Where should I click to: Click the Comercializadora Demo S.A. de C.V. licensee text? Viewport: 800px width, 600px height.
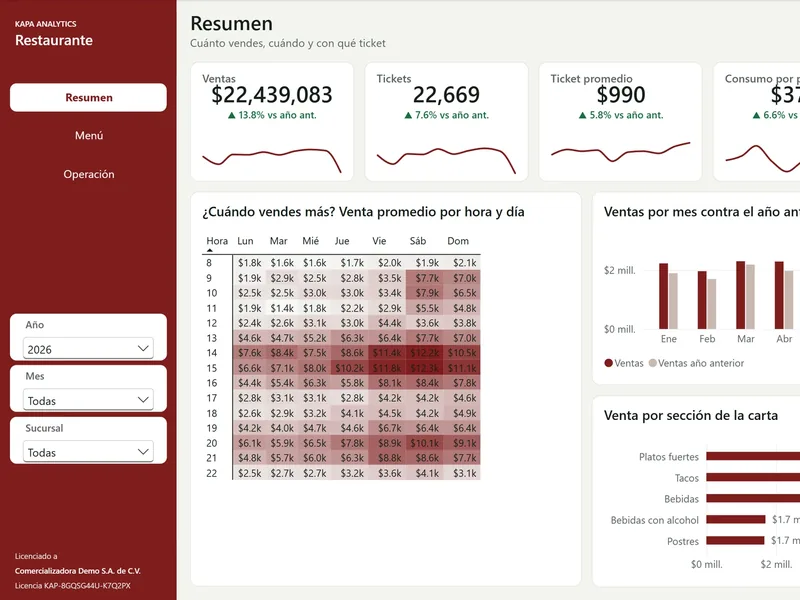click(x=78, y=571)
